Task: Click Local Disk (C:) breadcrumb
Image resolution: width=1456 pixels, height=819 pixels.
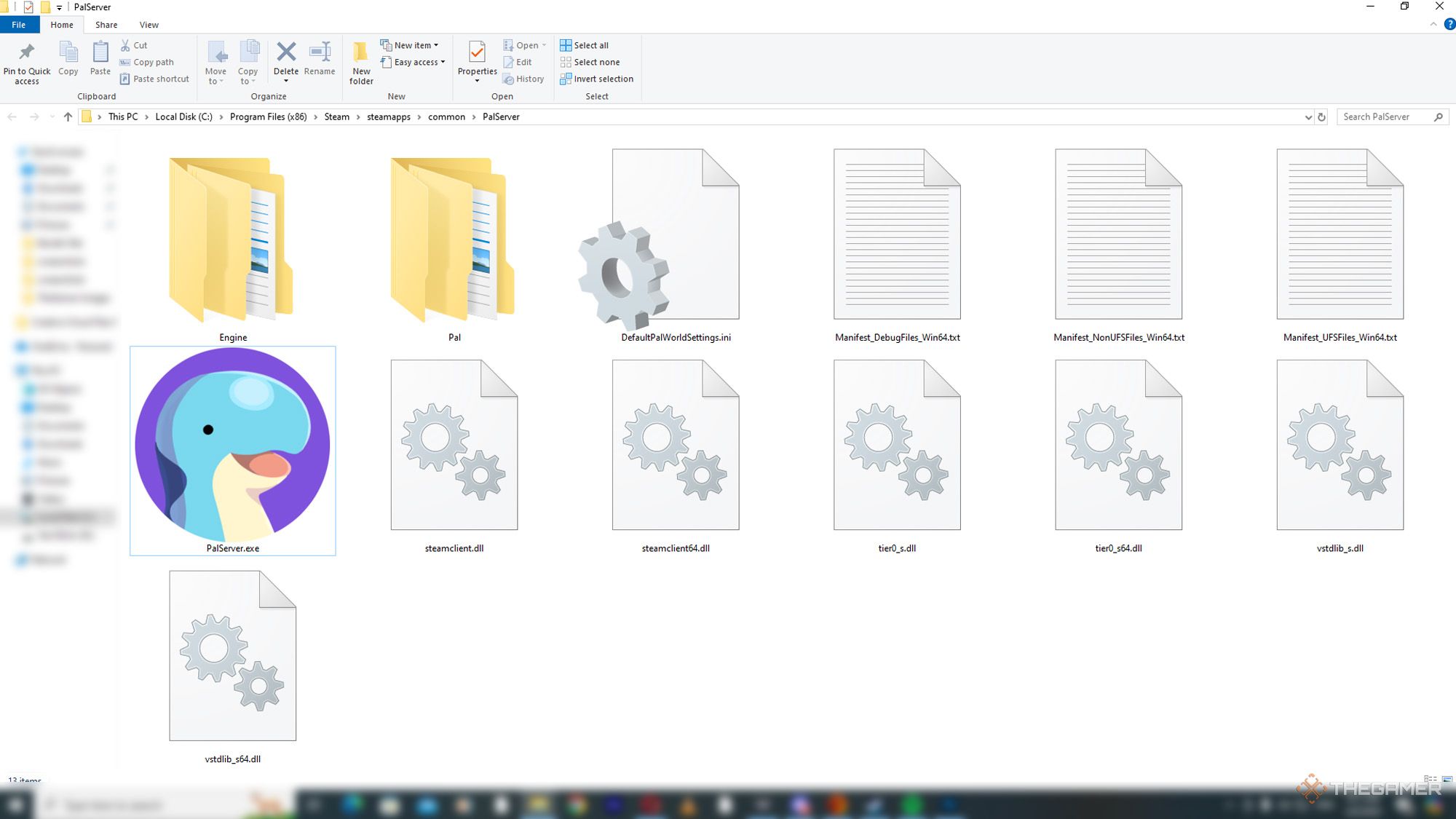Action: point(184,116)
